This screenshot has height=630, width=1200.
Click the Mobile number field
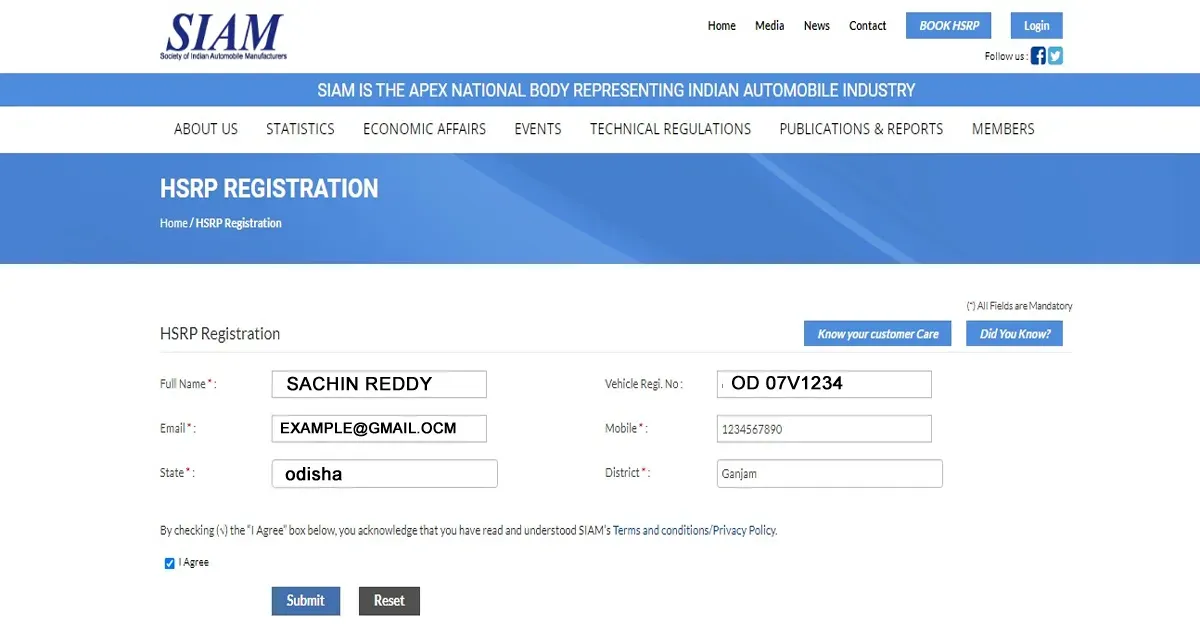(824, 429)
